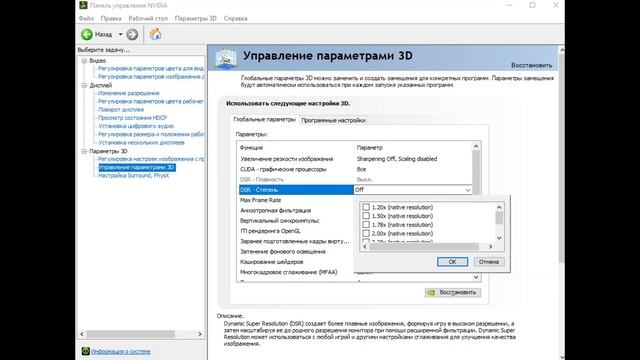
Task: Click the 3D settings header icon
Action: coord(226,59)
